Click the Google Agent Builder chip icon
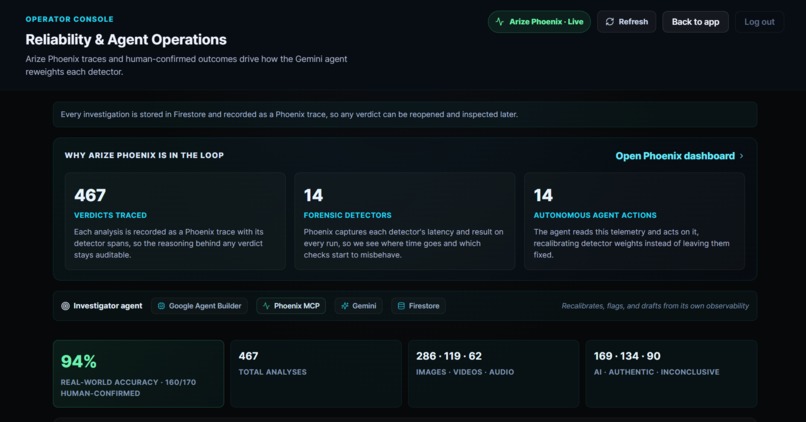 pyautogui.click(x=161, y=306)
